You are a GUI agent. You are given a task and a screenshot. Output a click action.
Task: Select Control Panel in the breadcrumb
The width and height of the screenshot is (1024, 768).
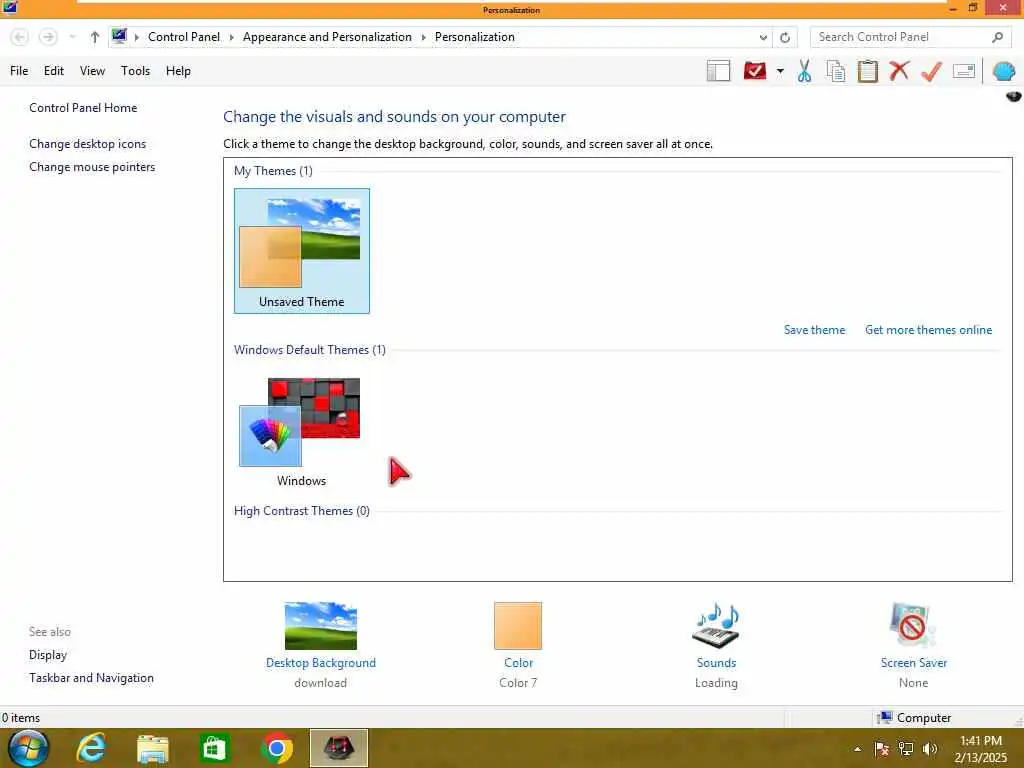[184, 37]
